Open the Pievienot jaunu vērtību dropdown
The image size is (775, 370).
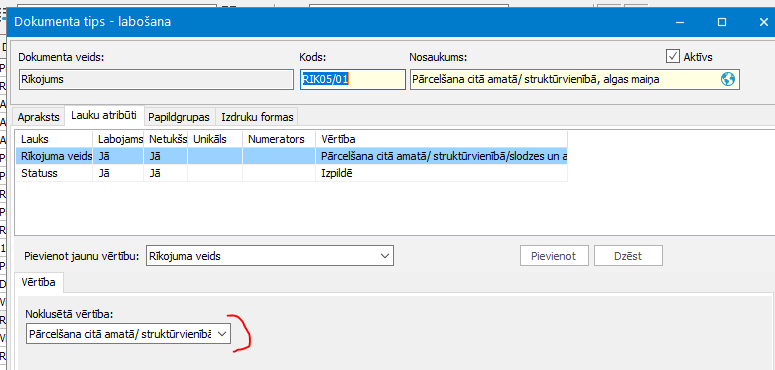tap(384, 256)
